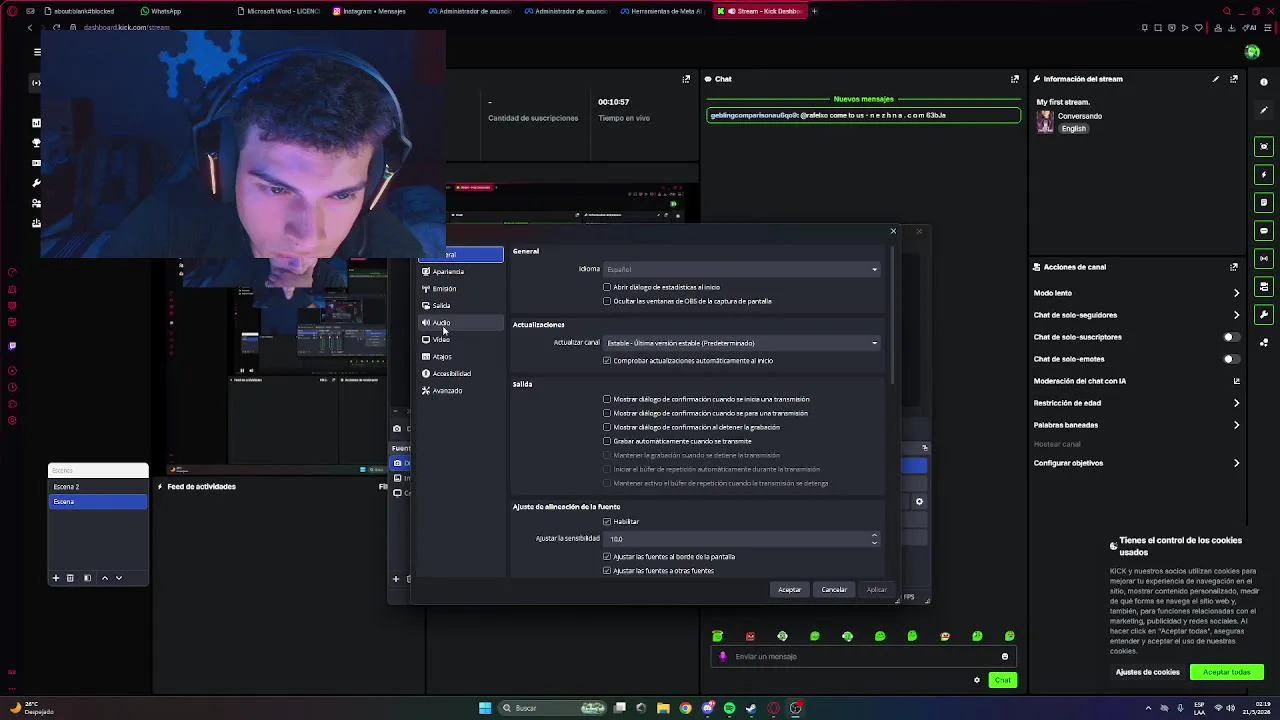Click the Nuevos mensajes chat banner
This screenshot has width=1280, height=720.
point(863,99)
